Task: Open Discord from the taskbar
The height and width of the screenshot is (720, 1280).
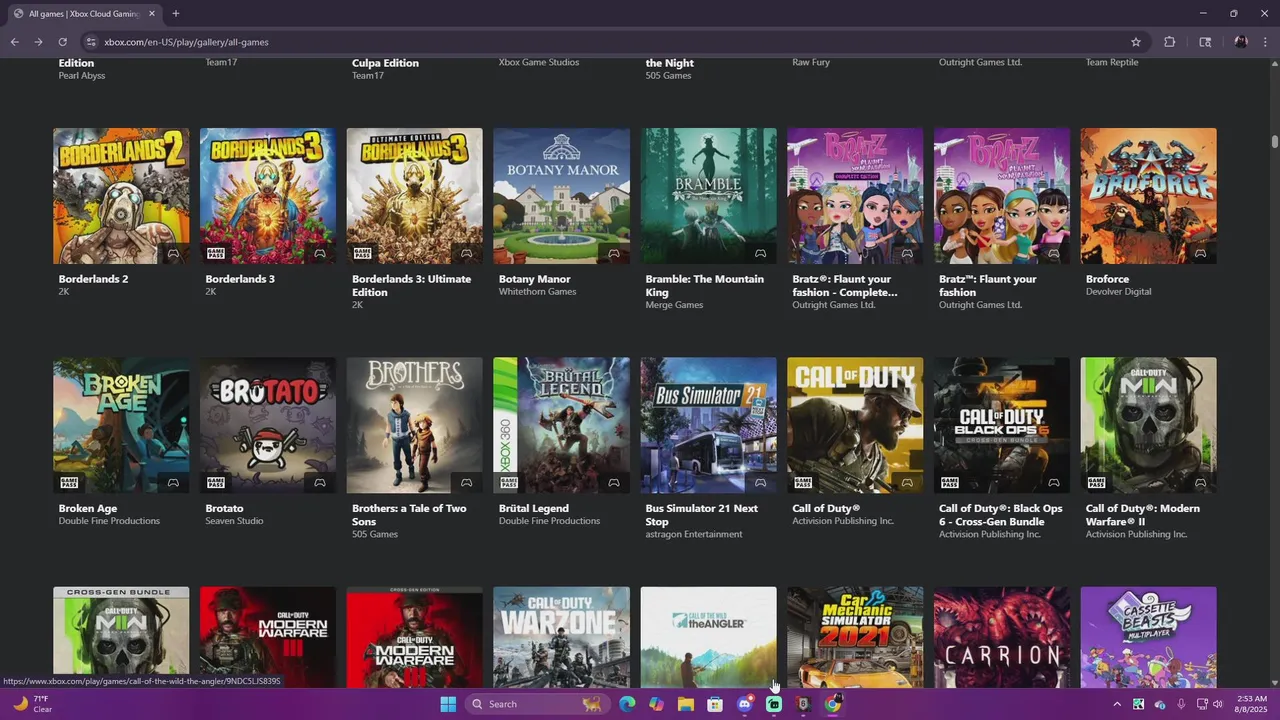Action: click(744, 704)
